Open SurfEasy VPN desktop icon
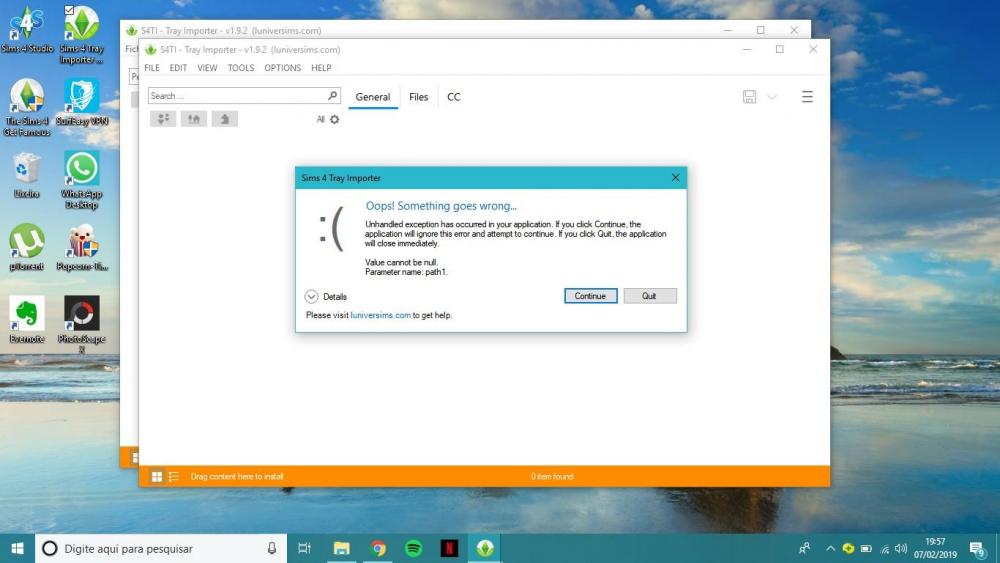This screenshot has width=1000, height=563. tap(82, 102)
